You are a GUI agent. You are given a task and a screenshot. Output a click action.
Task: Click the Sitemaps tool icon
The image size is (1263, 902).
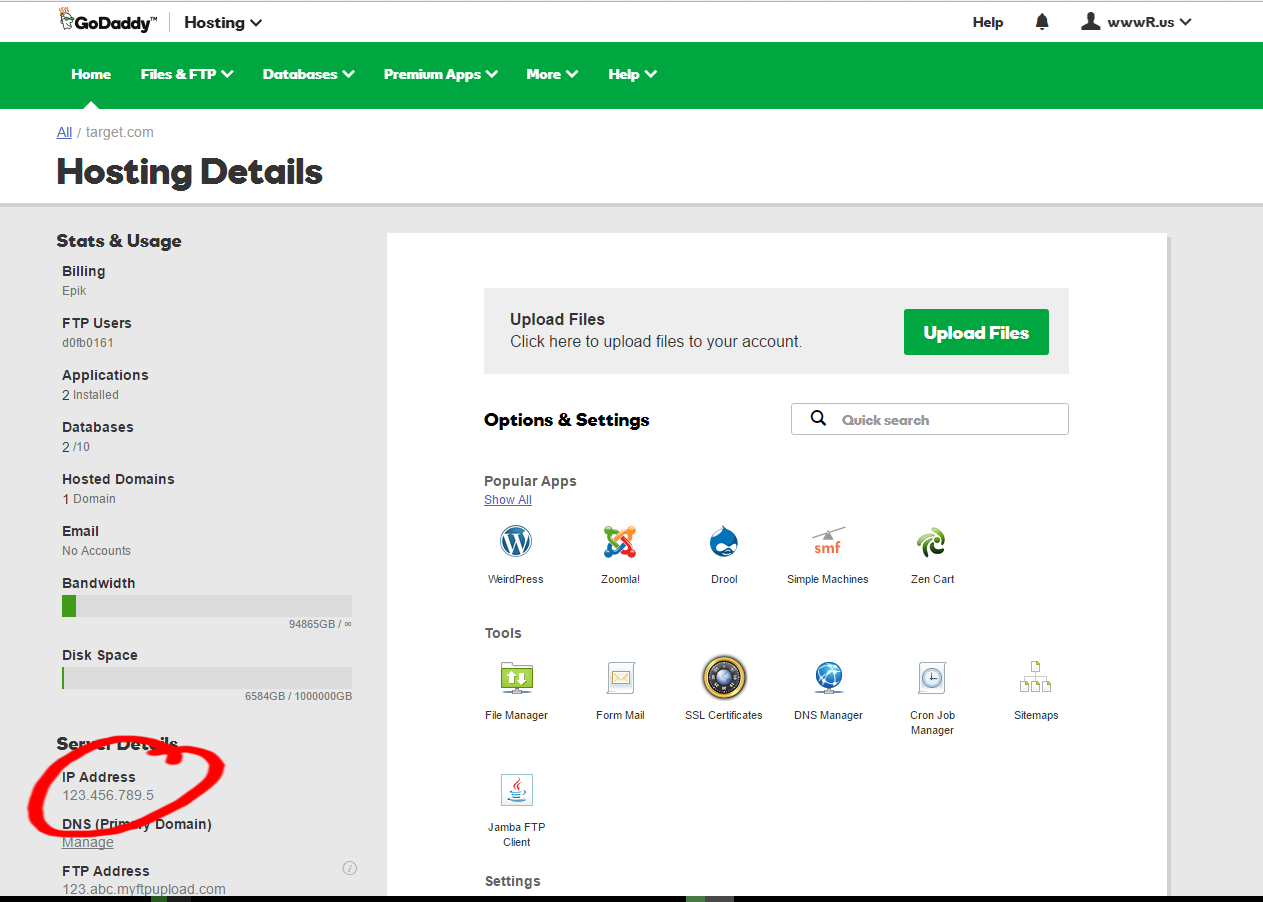coord(1035,679)
